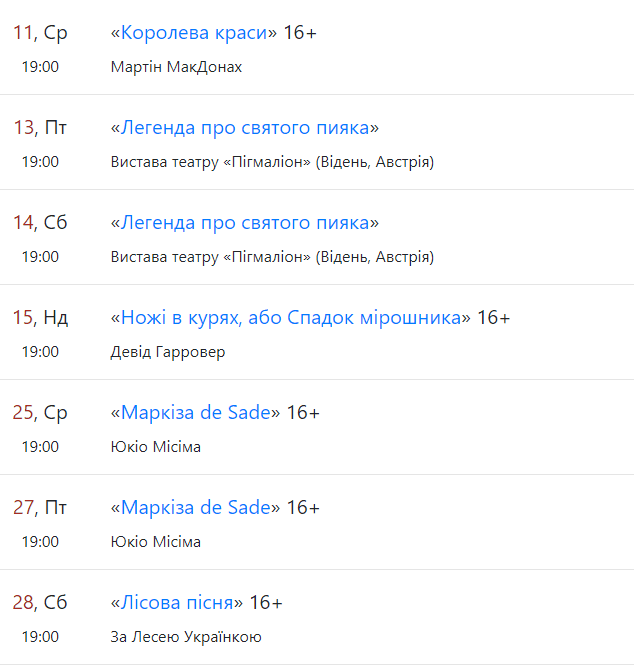Open the «Лісова пісня» play link
Viewport: 635px width, 666px height.
tap(177, 603)
